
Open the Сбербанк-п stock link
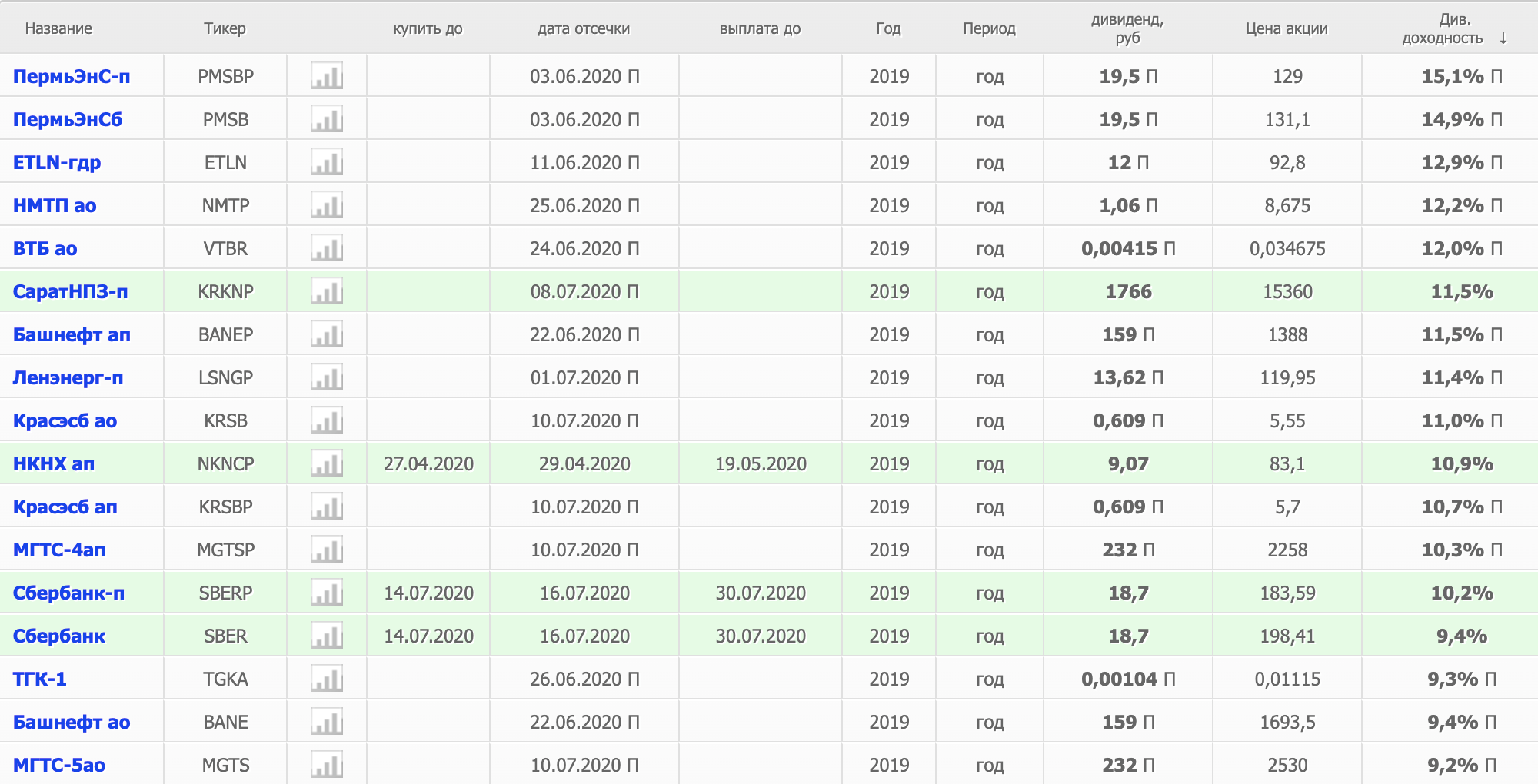pos(68,593)
